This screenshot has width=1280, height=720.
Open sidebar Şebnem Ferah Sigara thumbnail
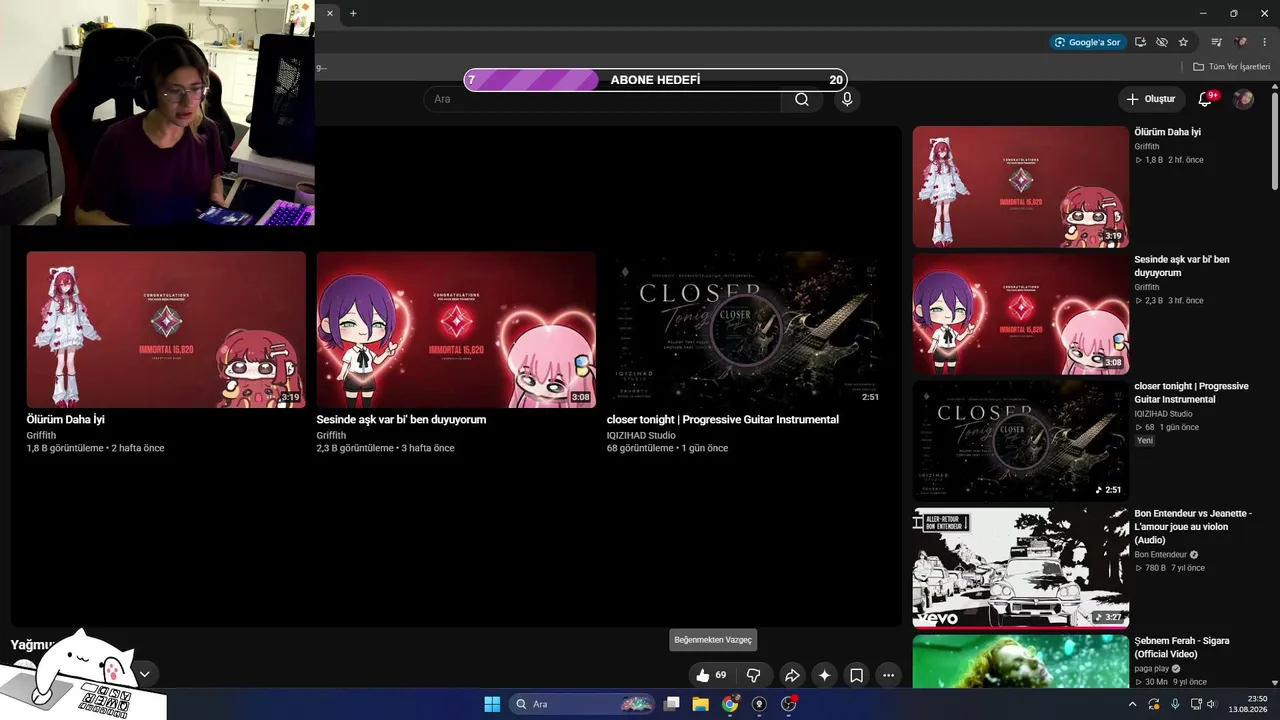tap(1021, 662)
